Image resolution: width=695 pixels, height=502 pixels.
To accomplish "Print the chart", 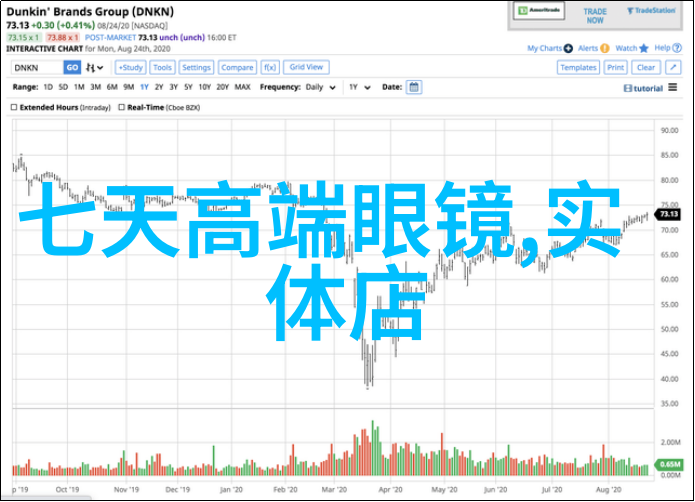I will coord(616,67).
